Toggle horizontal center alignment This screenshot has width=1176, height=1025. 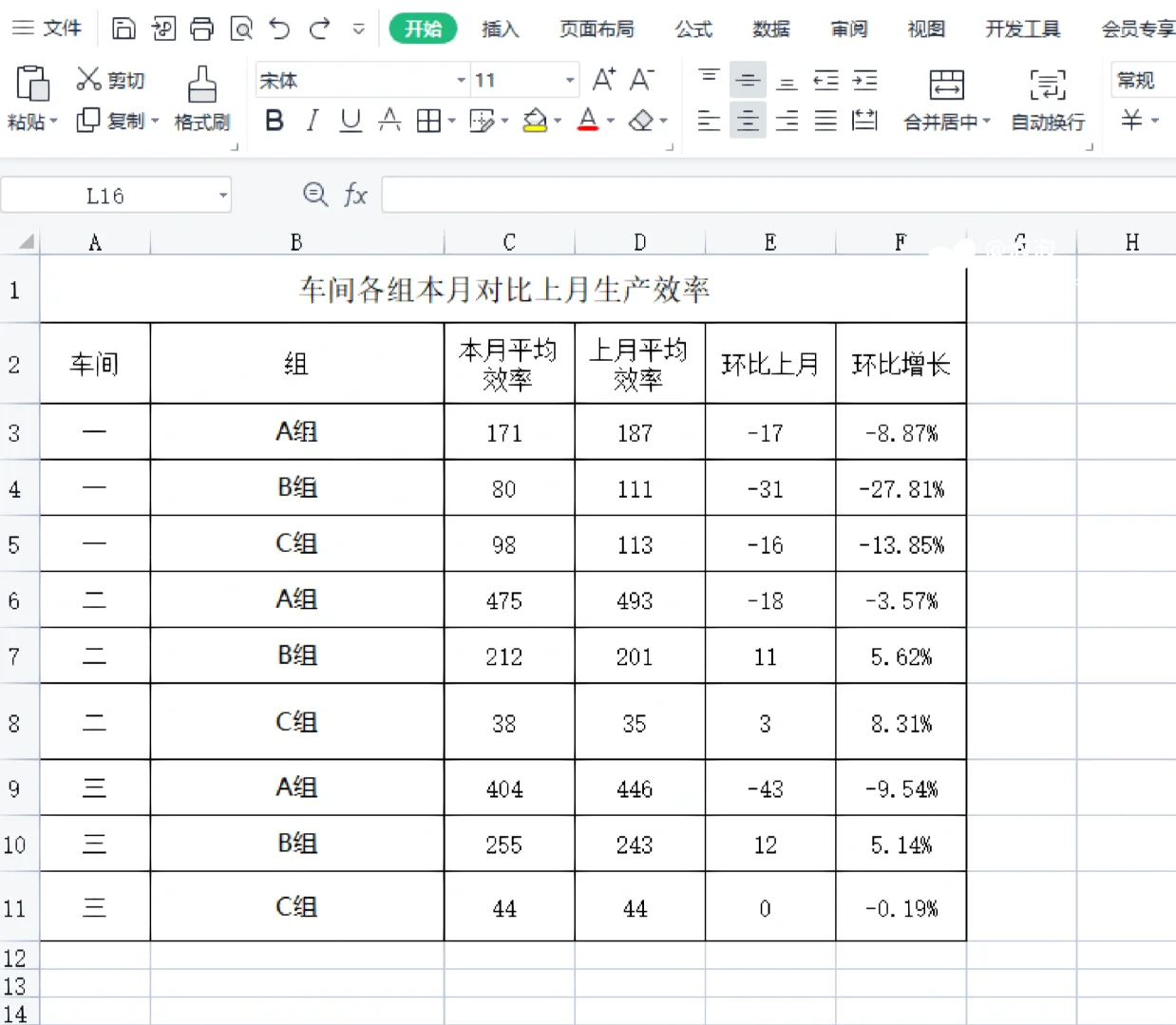(x=748, y=121)
